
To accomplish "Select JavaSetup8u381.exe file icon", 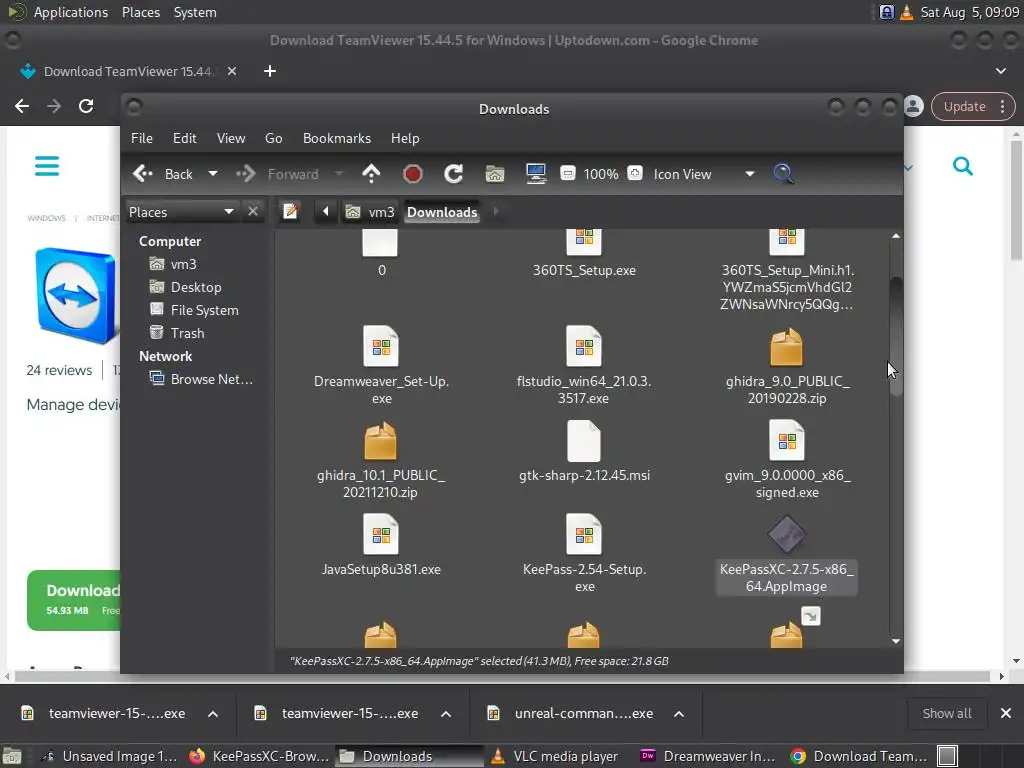I will click(x=381, y=535).
